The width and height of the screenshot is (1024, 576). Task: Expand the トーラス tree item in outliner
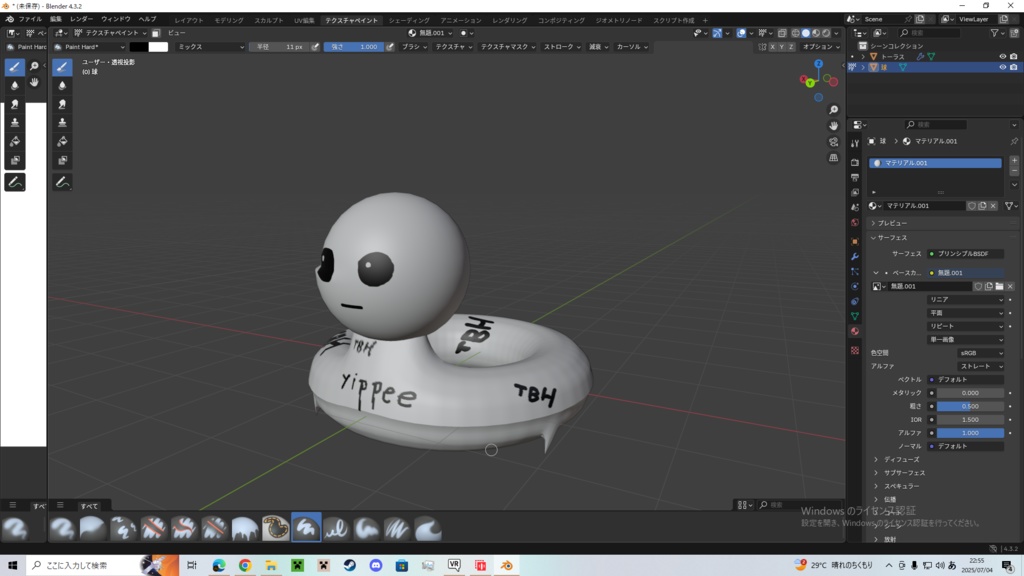coord(863,57)
